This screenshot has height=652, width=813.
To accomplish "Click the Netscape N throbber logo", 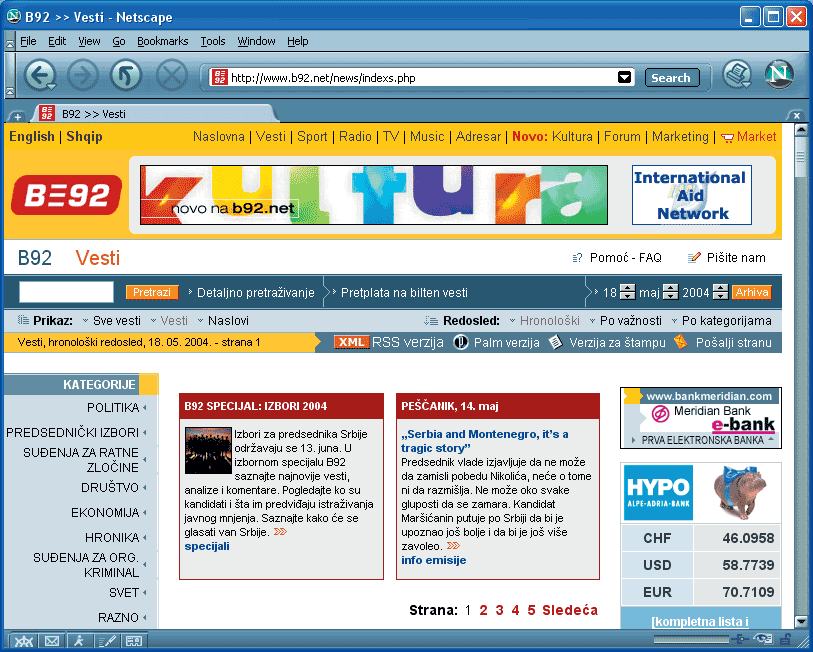I will pos(779,74).
